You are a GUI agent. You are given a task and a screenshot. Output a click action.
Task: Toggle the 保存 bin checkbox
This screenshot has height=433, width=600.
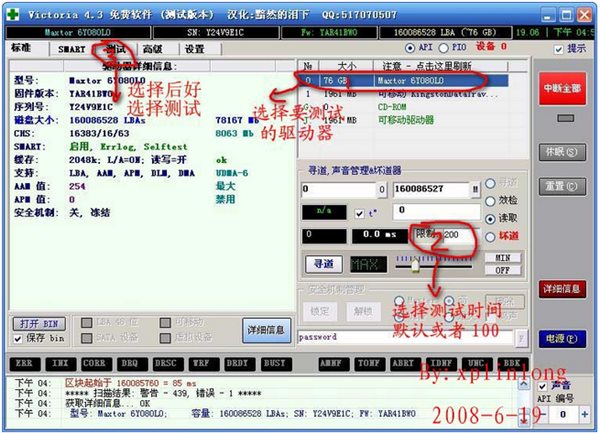point(18,339)
